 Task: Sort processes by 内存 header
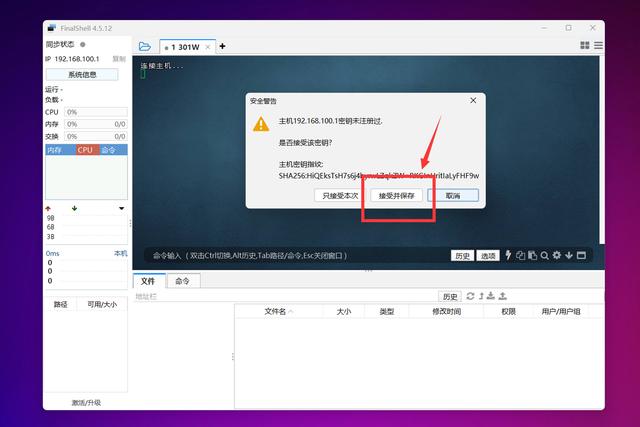(x=60, y=150)
